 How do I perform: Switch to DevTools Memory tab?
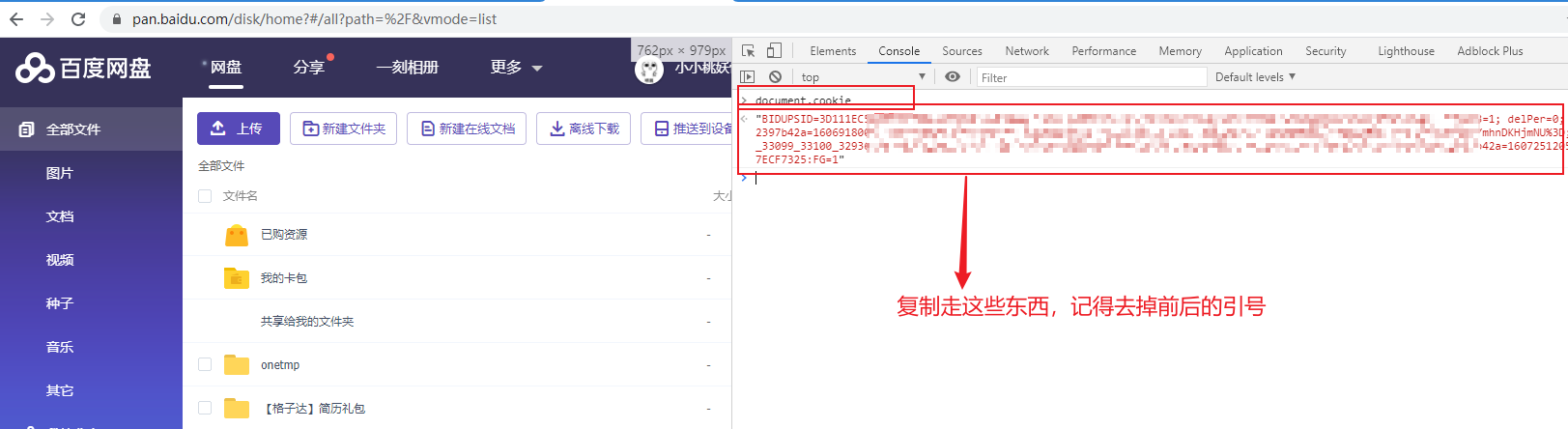(1181, 51)
